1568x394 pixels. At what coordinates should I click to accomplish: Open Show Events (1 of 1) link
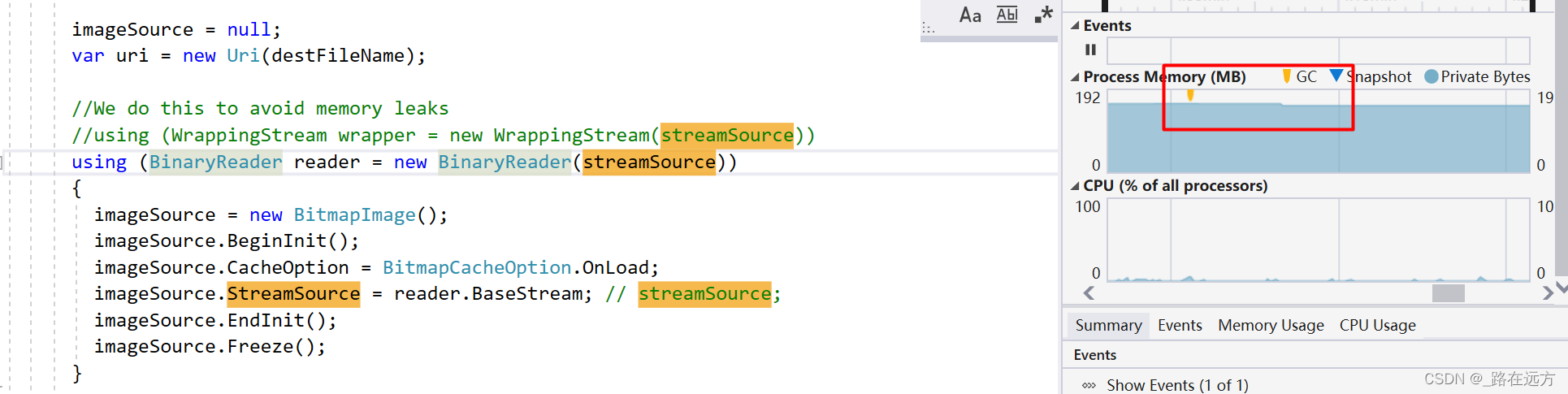(x=1177, y=385)
